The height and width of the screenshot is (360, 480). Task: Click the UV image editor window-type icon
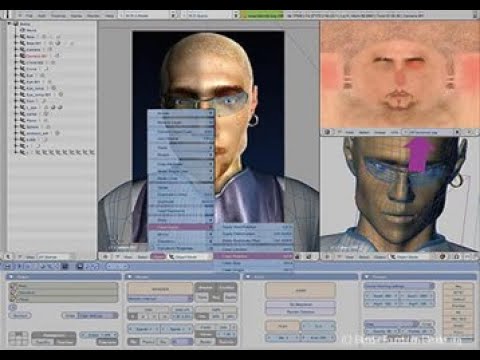327,132
